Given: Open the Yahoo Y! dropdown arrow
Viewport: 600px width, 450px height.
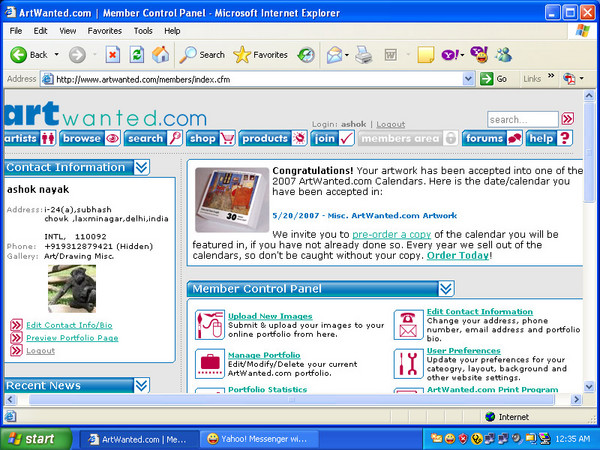Looking at the screenshot, I should pyautogui.click(x=462, y=55).
